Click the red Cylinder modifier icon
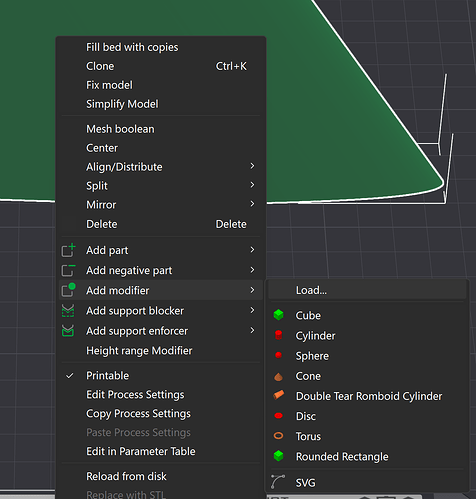476x499 pixels. point(278,335)
